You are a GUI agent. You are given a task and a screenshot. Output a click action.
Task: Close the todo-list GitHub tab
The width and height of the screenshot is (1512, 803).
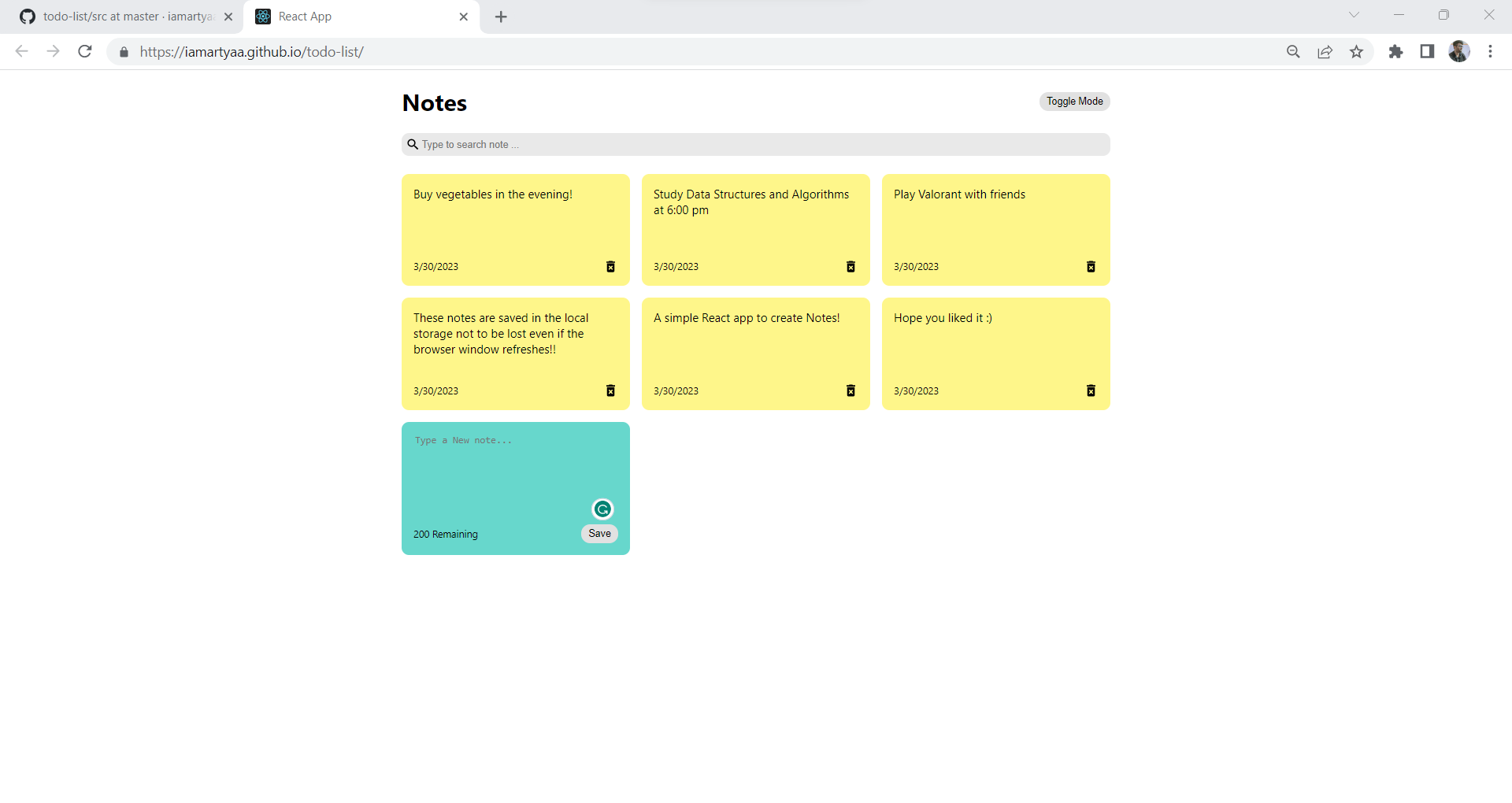point(228,17)
